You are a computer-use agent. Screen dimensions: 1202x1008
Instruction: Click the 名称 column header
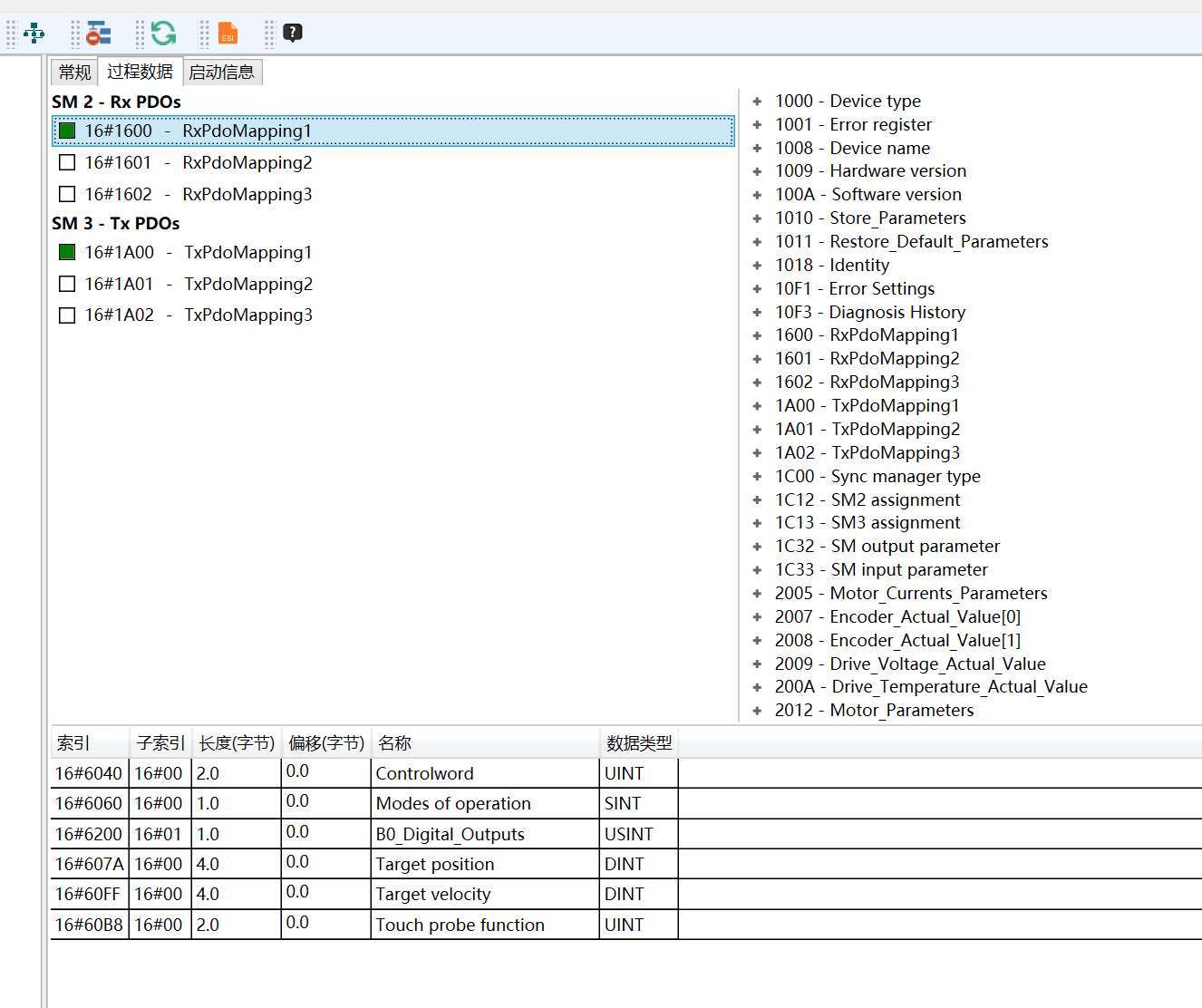pyautogui.click(x=485, y=743)
